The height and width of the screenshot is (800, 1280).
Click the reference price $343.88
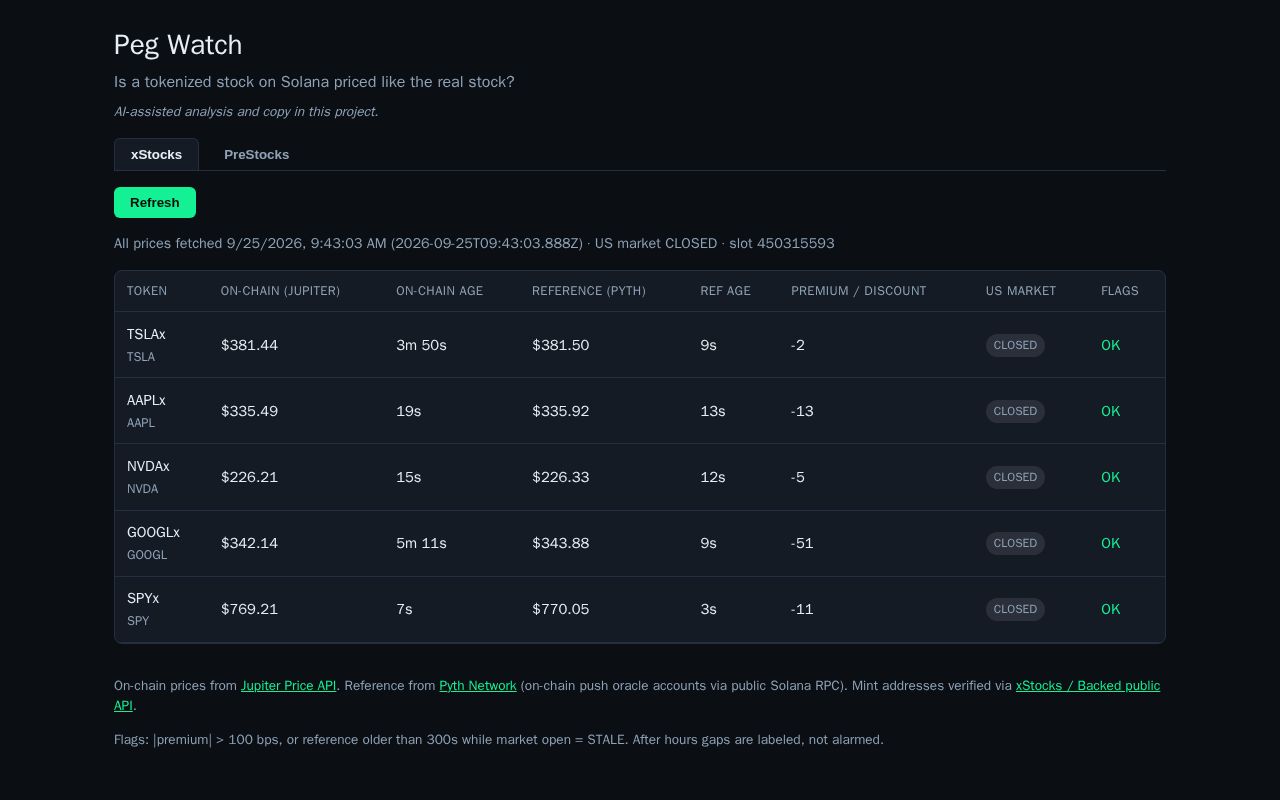coord(560,543)
